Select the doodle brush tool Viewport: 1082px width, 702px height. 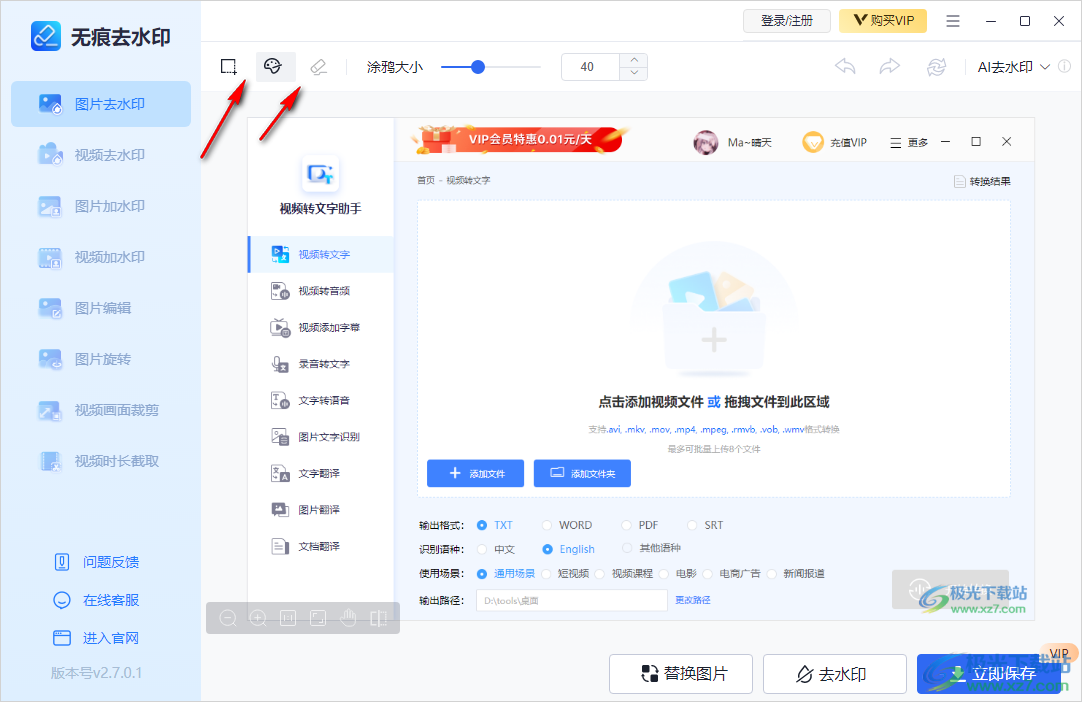coord(273,66)
